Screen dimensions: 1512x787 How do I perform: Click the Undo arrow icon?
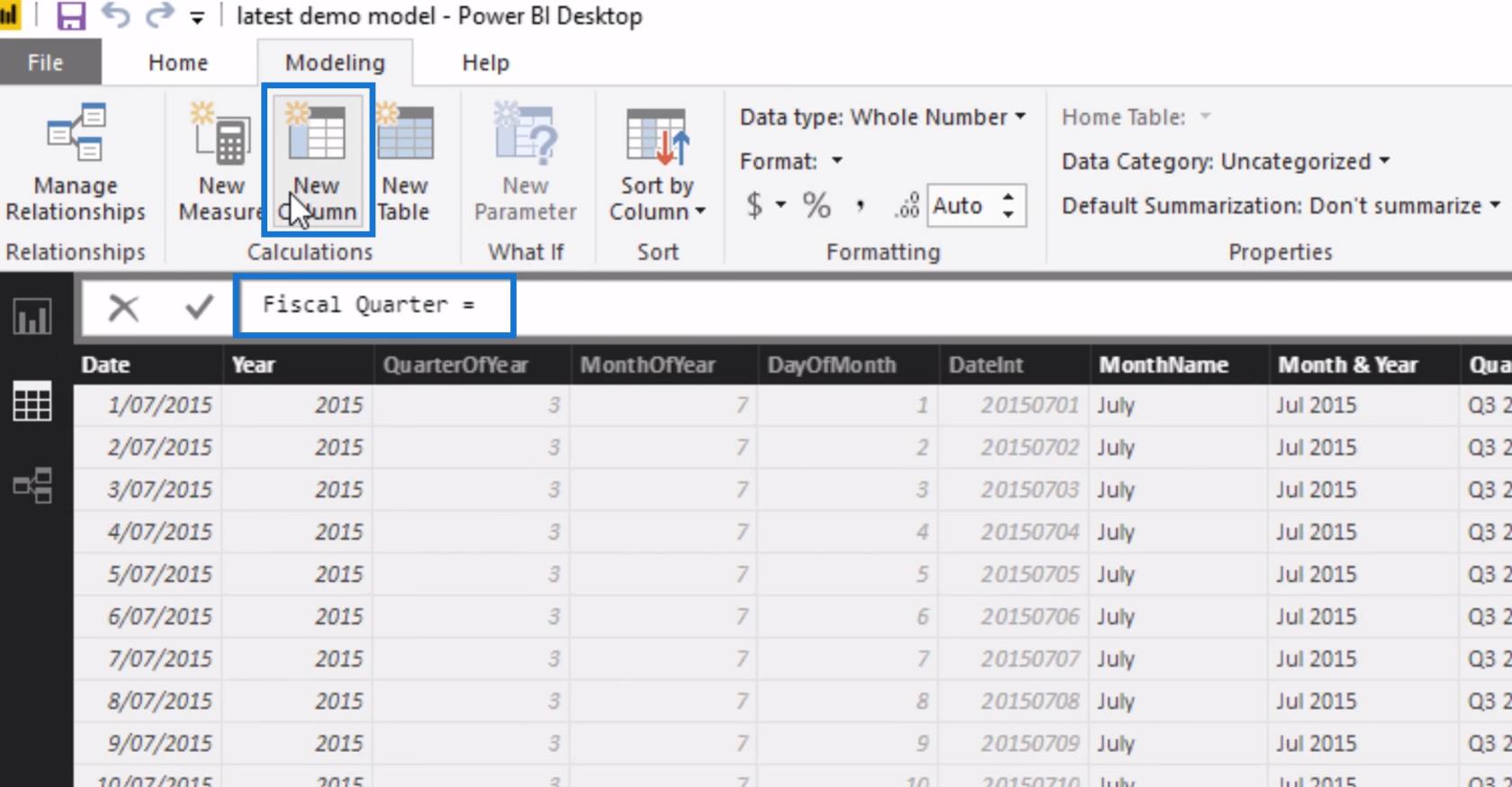click(115, 15)
